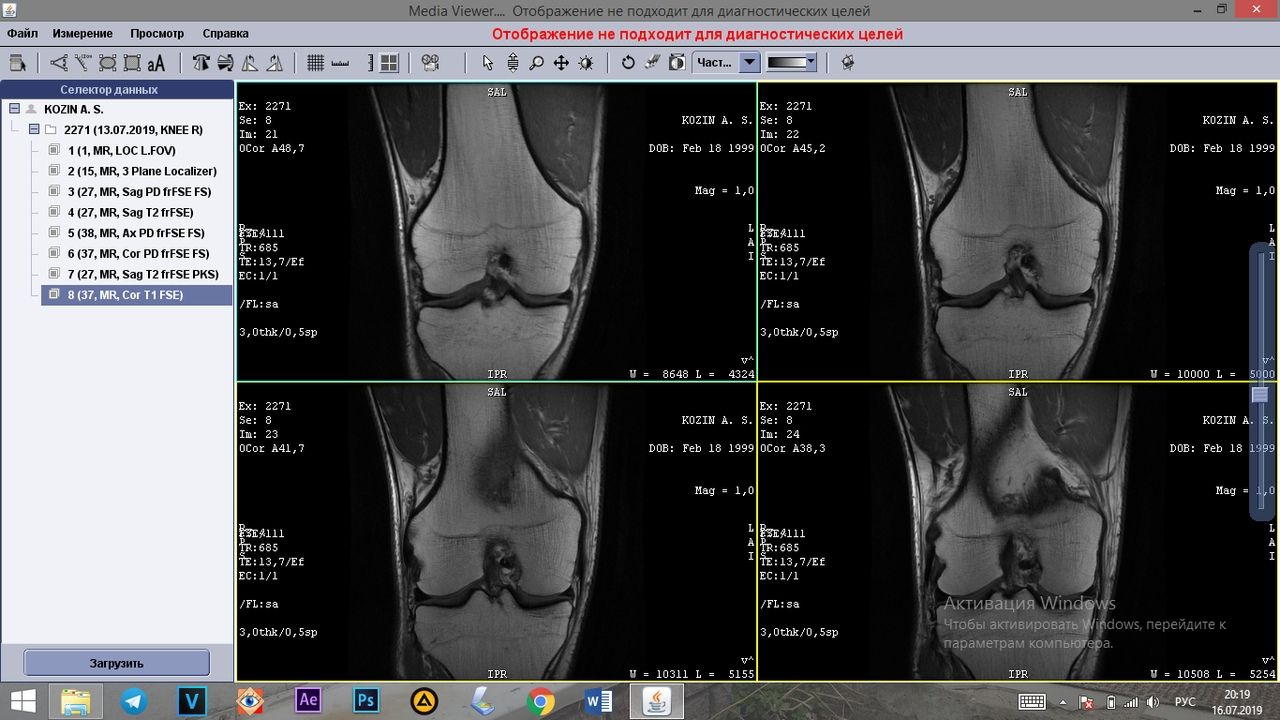Toggle grayscale inversion of the image
This screenshot has height=720, width=1280.
677,63
